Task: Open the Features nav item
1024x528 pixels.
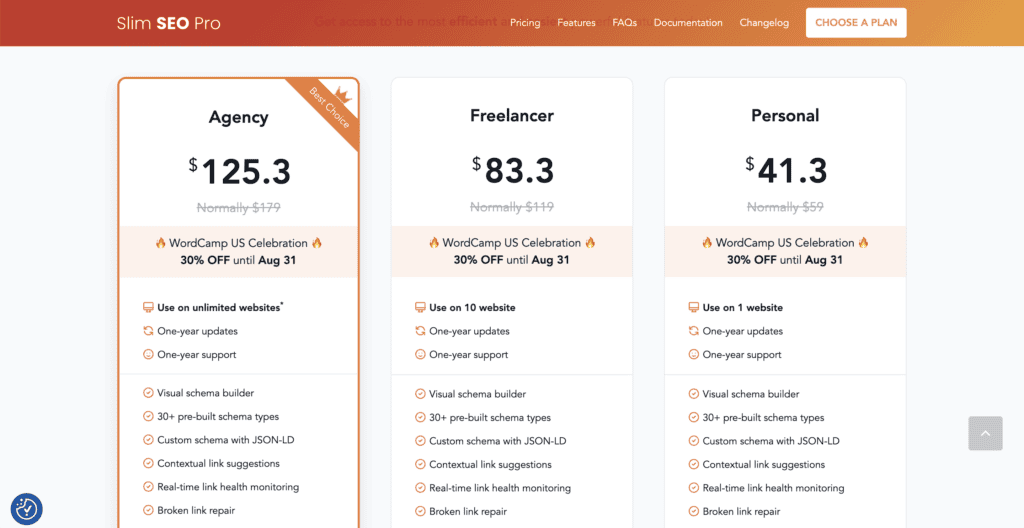Action: [x=576, y=23]
